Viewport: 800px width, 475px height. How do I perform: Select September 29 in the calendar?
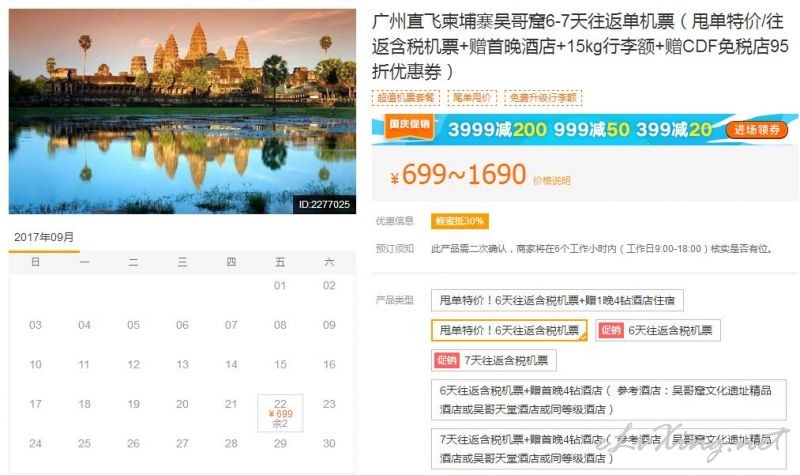click(280, 443)
